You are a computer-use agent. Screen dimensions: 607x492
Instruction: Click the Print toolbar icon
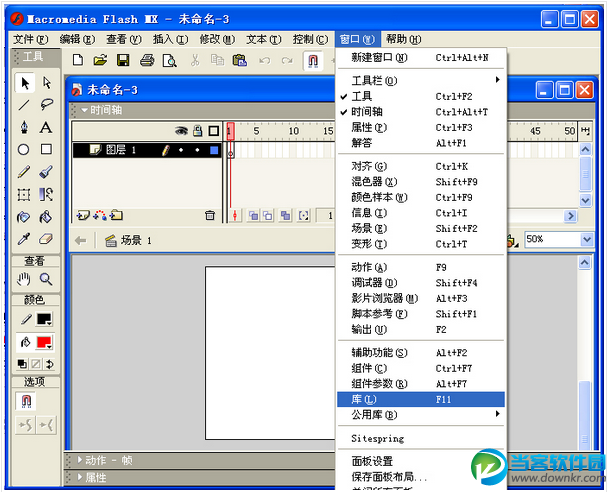[x=147, y=60]
